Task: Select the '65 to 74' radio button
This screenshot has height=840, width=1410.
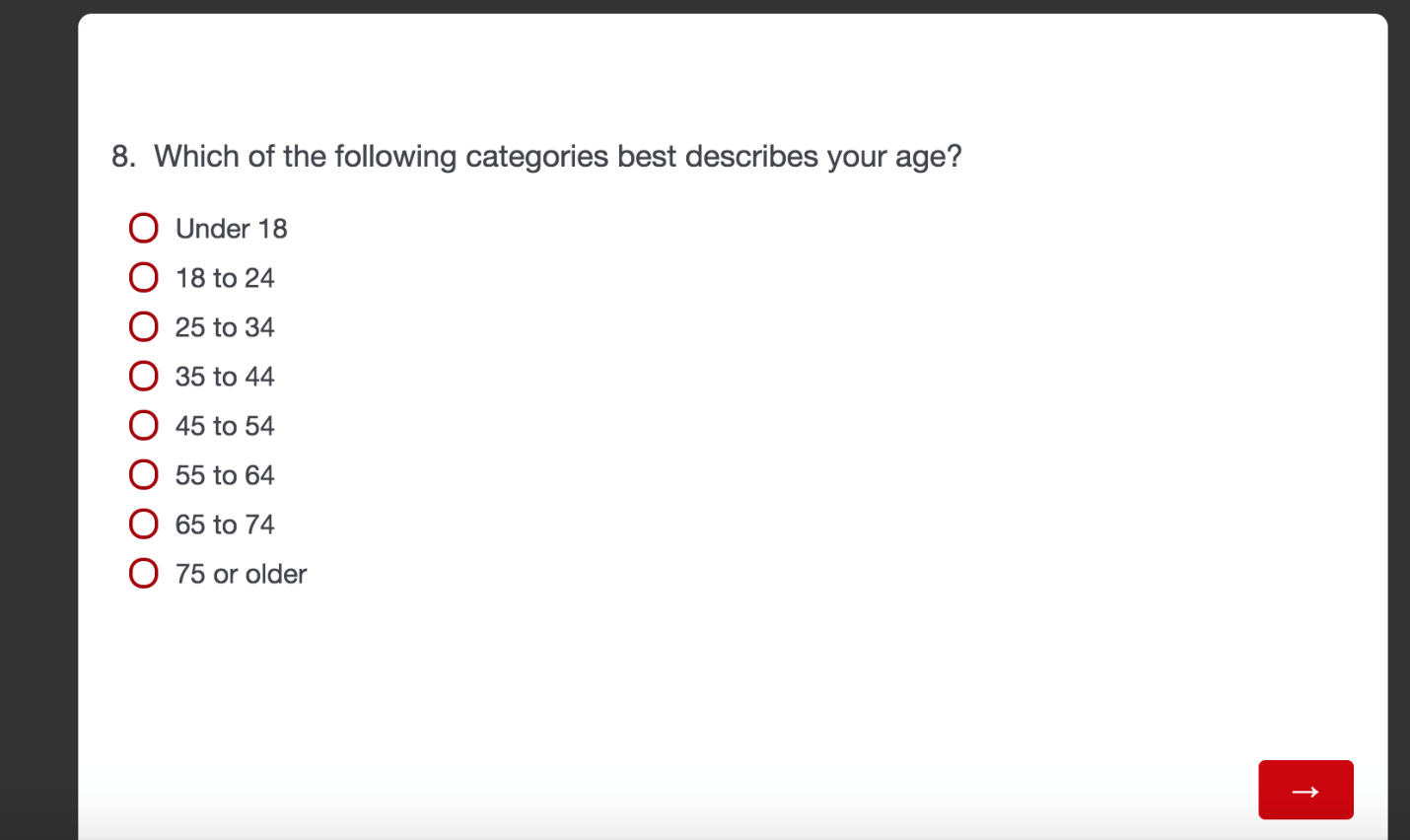Action: 144,525
